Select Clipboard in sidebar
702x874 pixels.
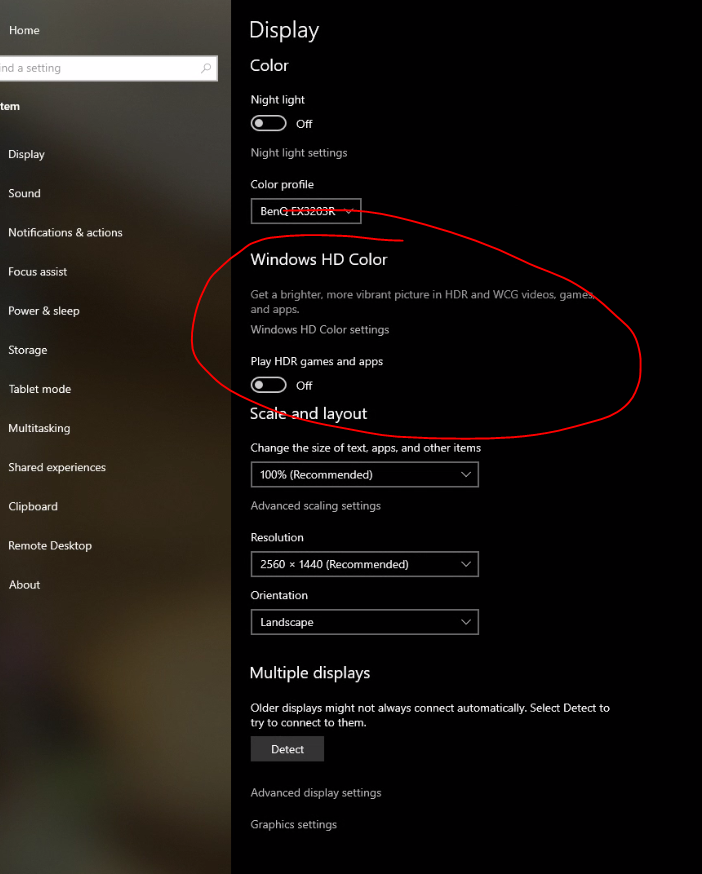click(33, 507)
